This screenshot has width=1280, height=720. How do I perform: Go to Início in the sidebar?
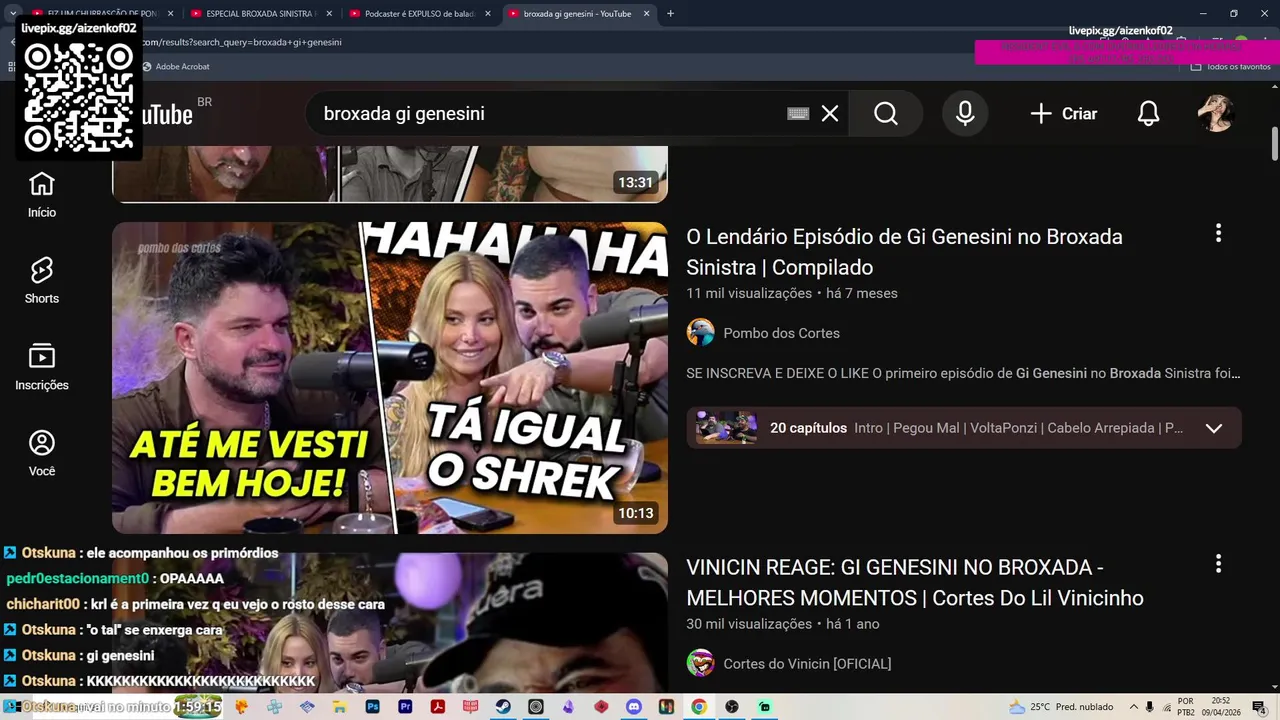pyautogui.click(x=42, y=195)
